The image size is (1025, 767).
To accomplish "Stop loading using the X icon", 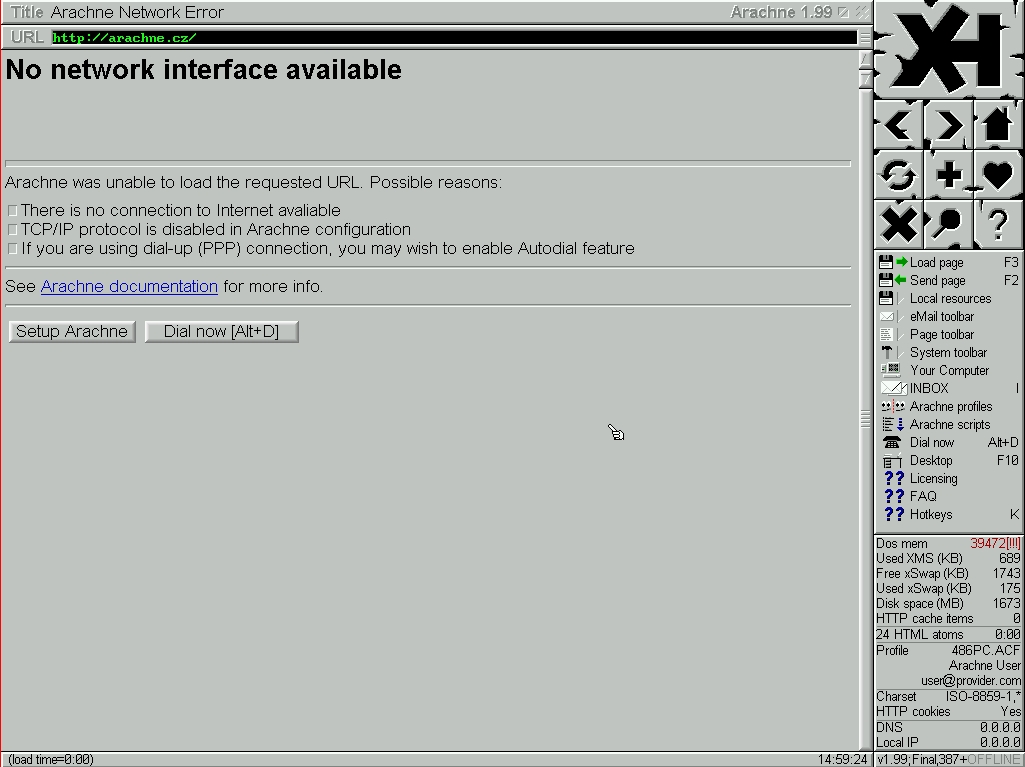I will (898, 224).
